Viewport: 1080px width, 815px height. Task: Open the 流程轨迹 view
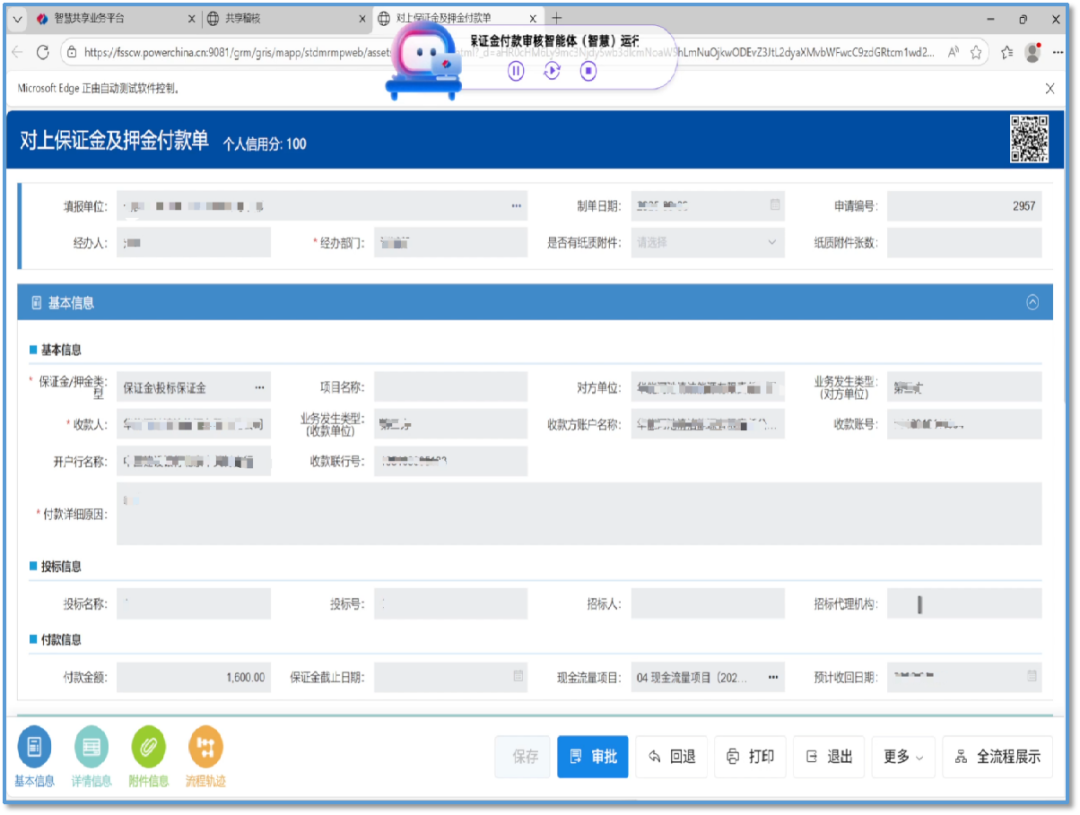pos(205,756)
